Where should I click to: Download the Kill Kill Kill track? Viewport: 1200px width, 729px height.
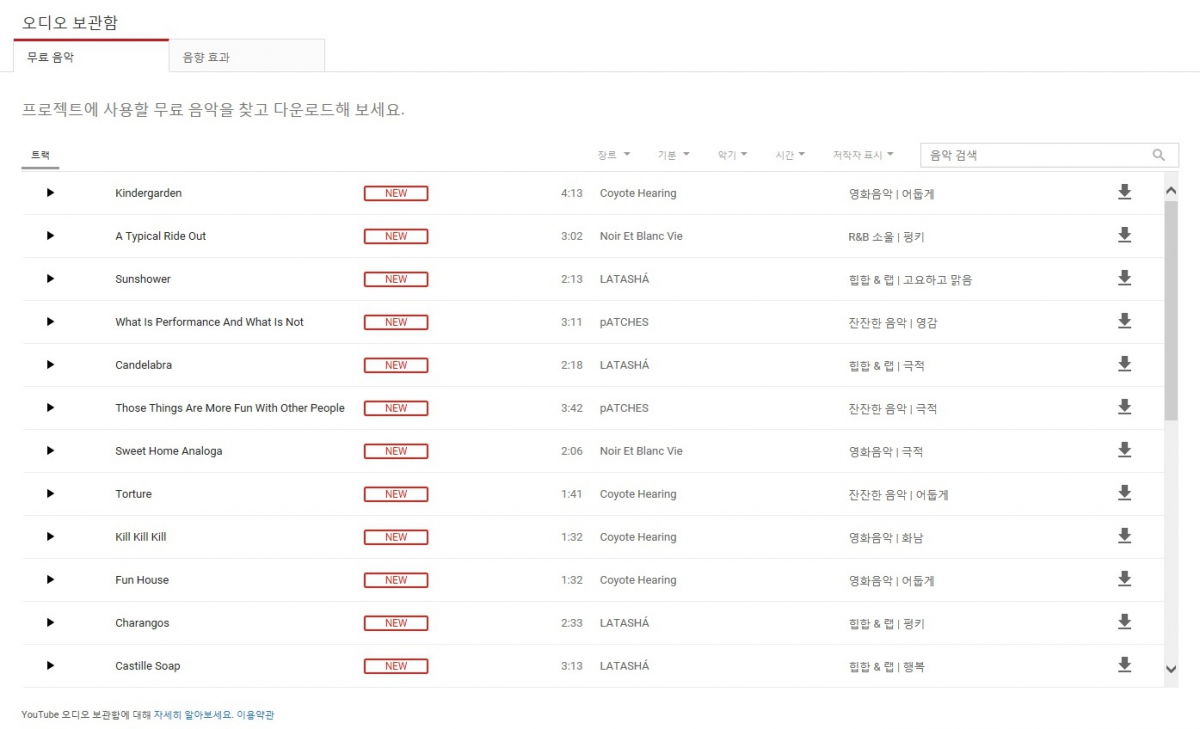coord(1124,536)
